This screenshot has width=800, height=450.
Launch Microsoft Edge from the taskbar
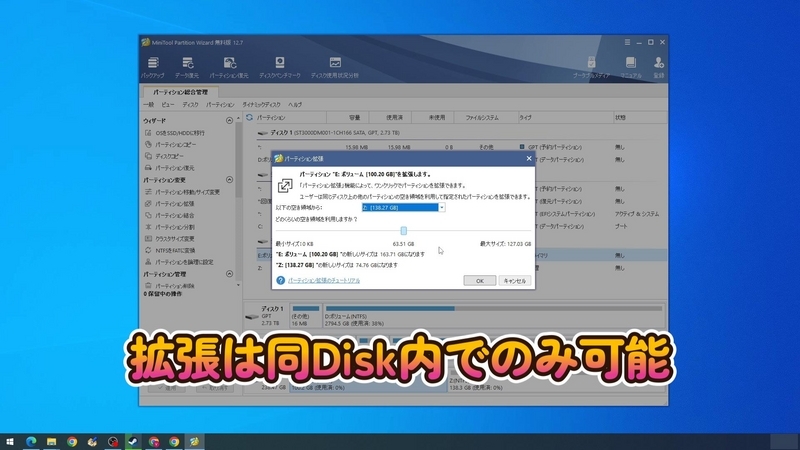click(31, 442)
